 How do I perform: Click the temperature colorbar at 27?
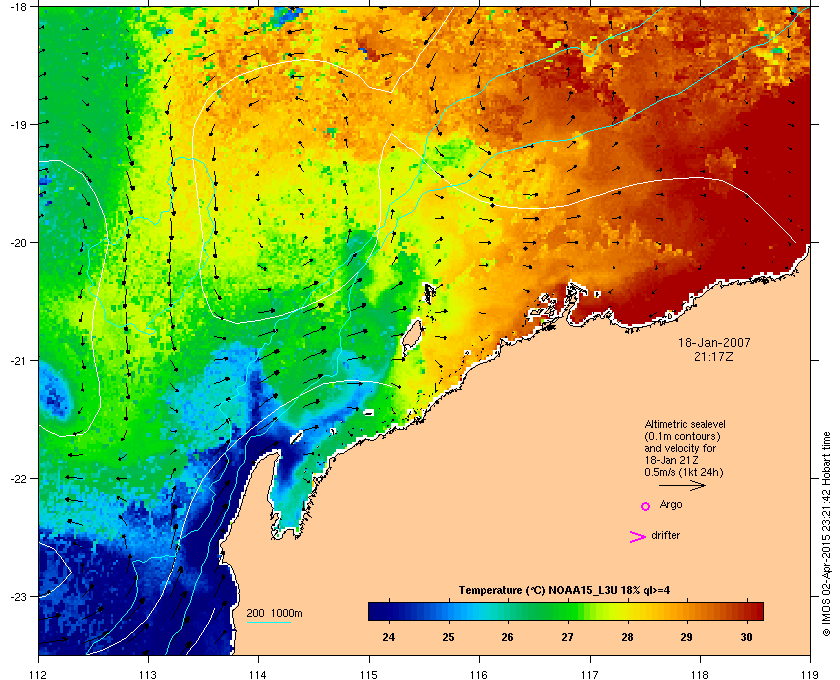pyautogui.click(x=567, y=611)
